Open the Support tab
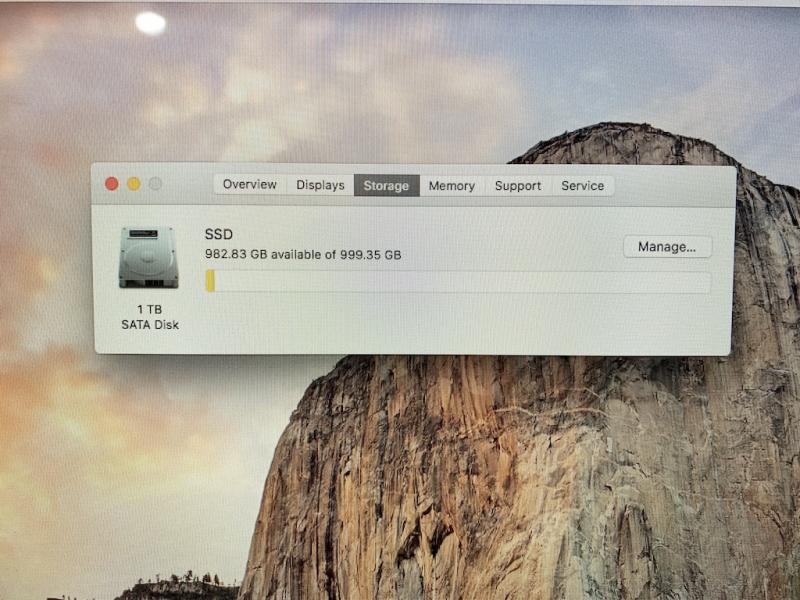Viewport: 800px width, 600px height. tap(518, 186)
